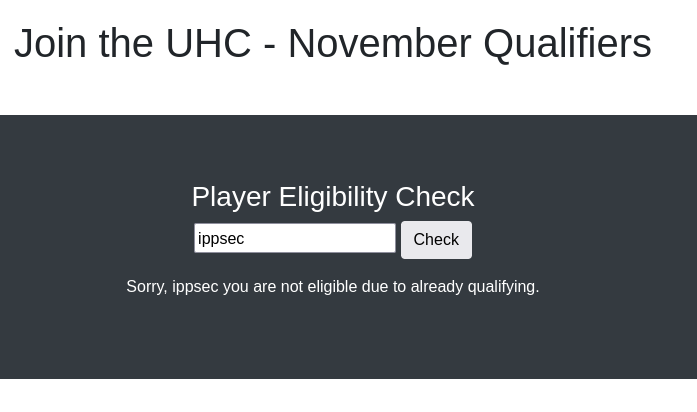This screenshot has height=412, width=697.
Task: Click the word 'Qualifiers' in the title
Action: coord(566,44)
